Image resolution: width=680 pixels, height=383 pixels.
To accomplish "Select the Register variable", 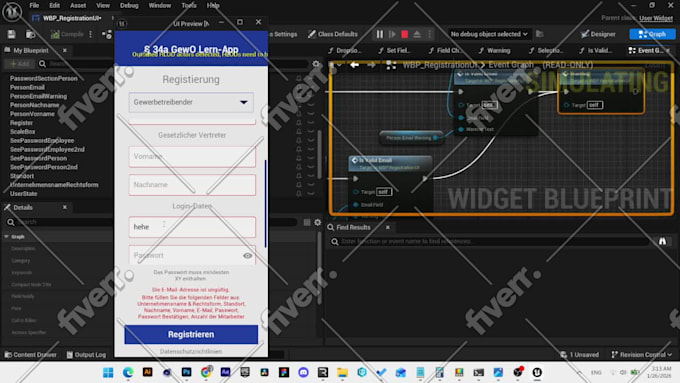I will click(21, 123).
